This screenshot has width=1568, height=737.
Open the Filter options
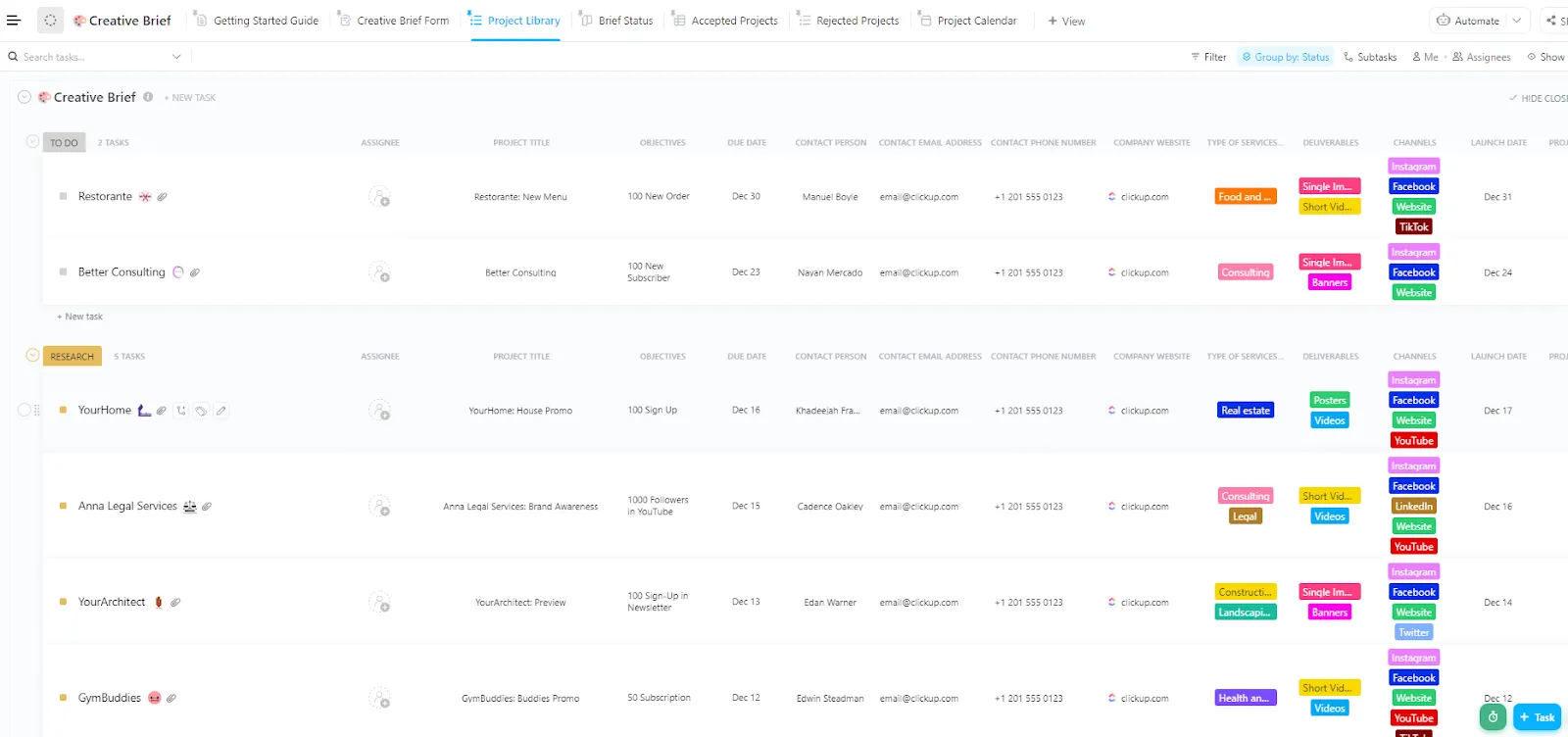[x=1208, y=57]
